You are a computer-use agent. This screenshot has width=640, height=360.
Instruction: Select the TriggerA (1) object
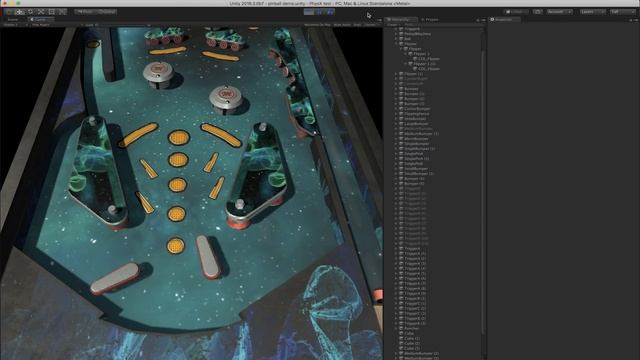(x=415, y=253)
